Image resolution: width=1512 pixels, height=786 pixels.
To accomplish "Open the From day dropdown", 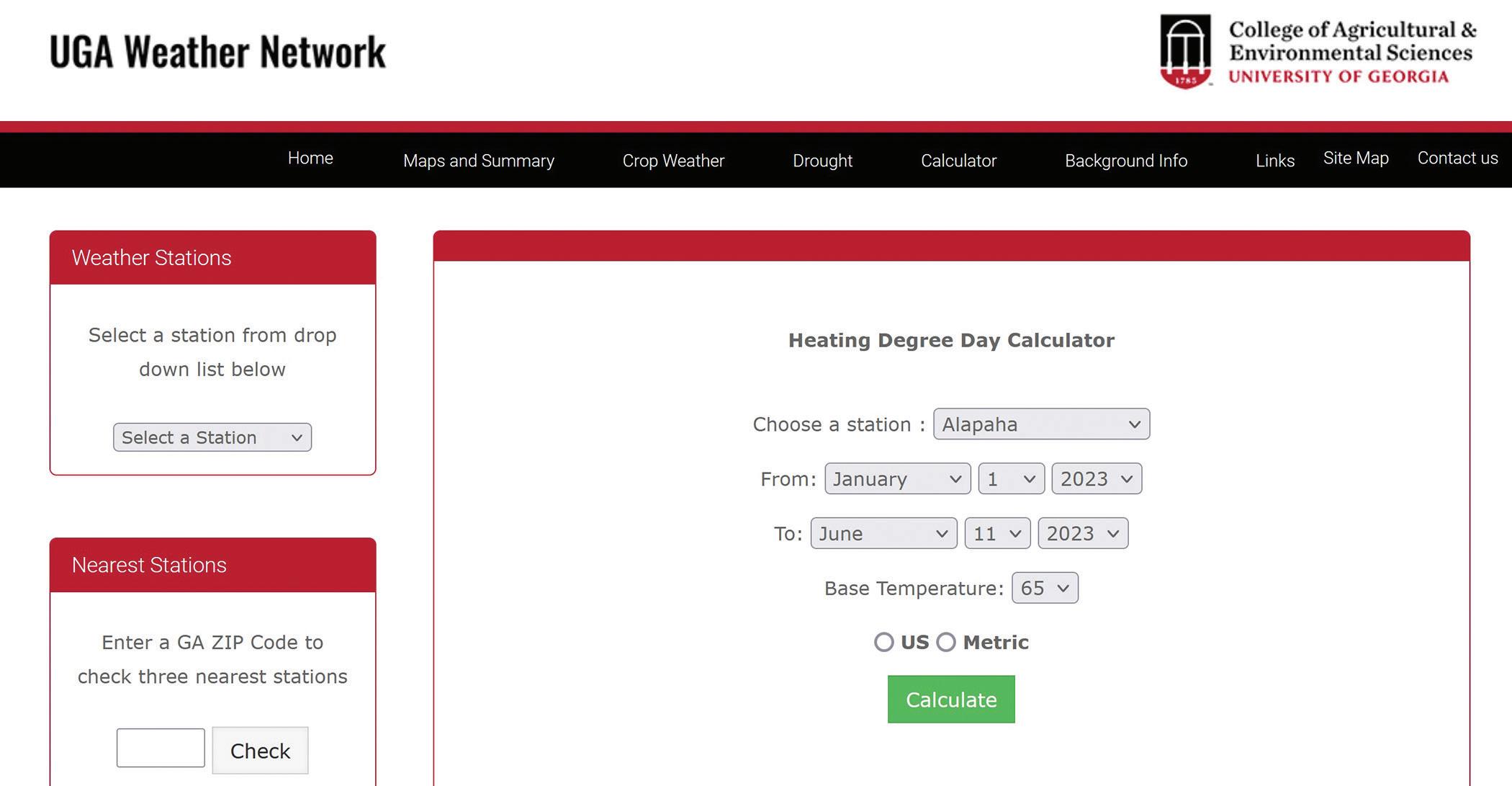I will pos(1011,479).
